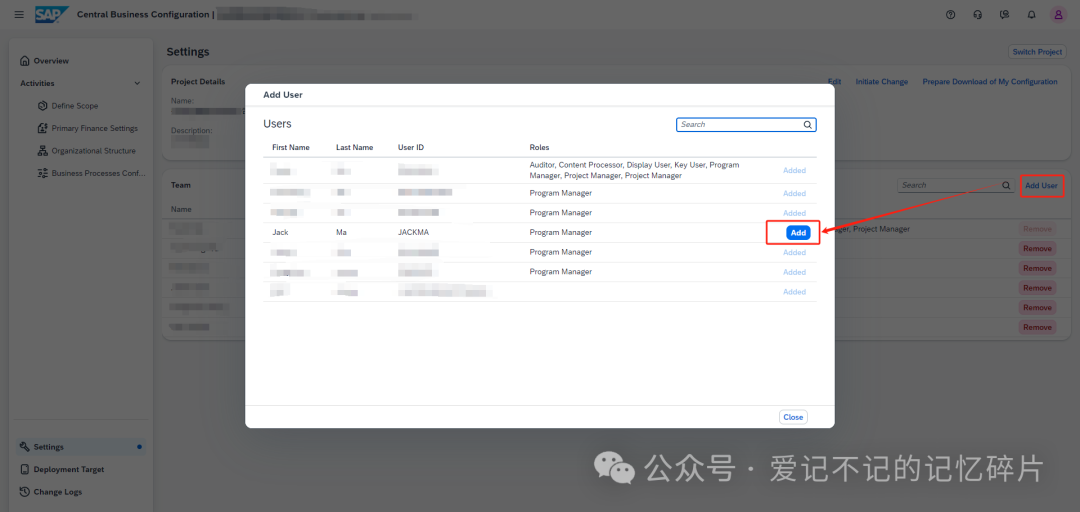
Task: Select Settings in the sidebar
Action: pyautogui.click(x=81, y=447)
